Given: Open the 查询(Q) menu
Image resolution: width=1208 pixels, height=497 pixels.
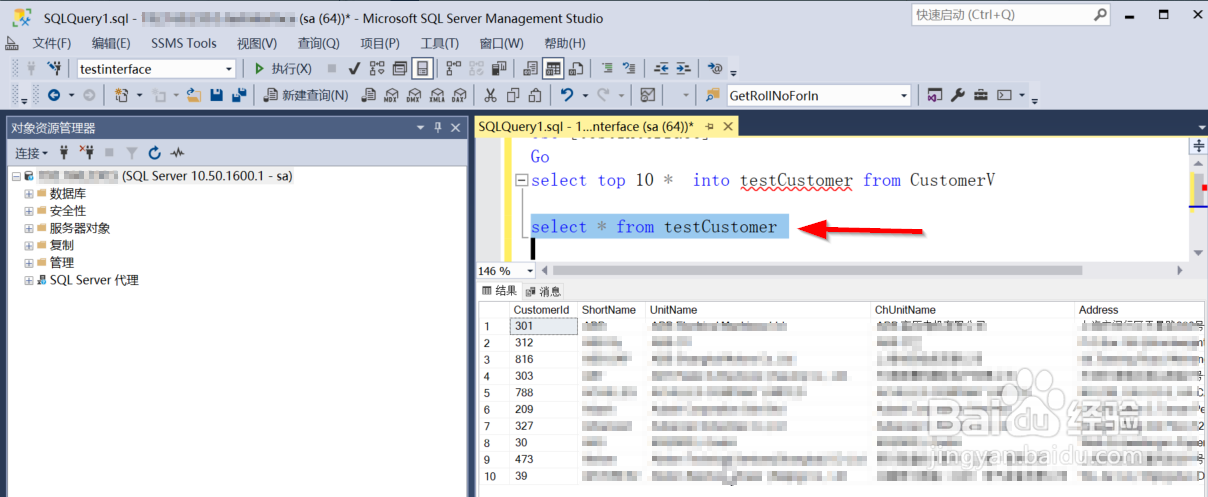Looking at the screenshot, I should [318, 43].
